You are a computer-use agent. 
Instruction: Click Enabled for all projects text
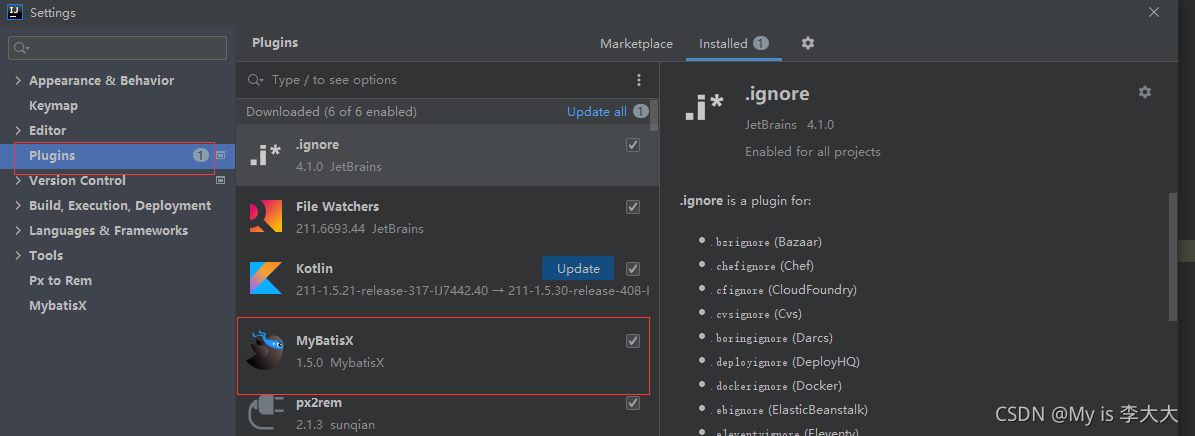pyautogui.click(x=812, y=152)
